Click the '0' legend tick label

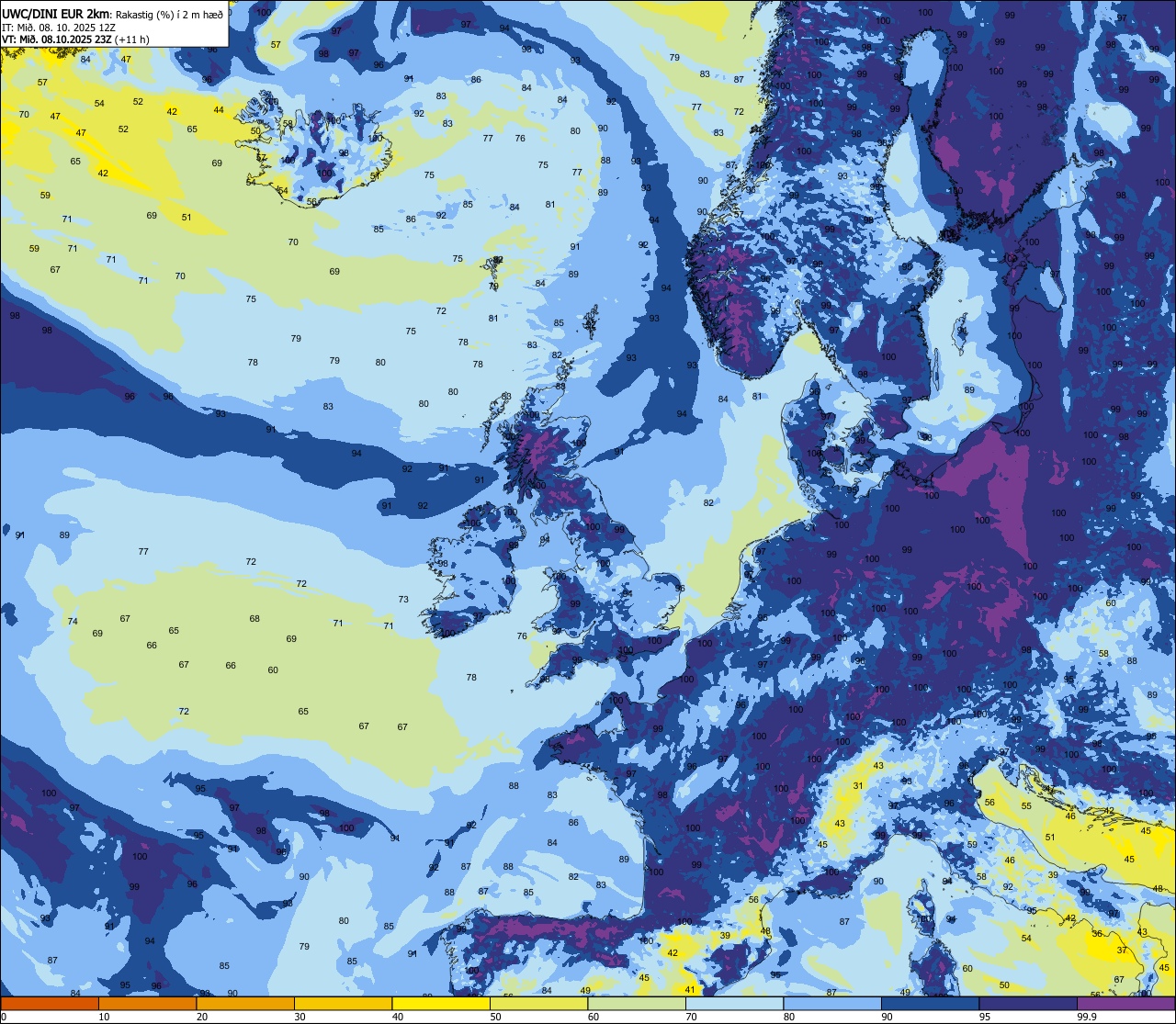(4, 1017)
